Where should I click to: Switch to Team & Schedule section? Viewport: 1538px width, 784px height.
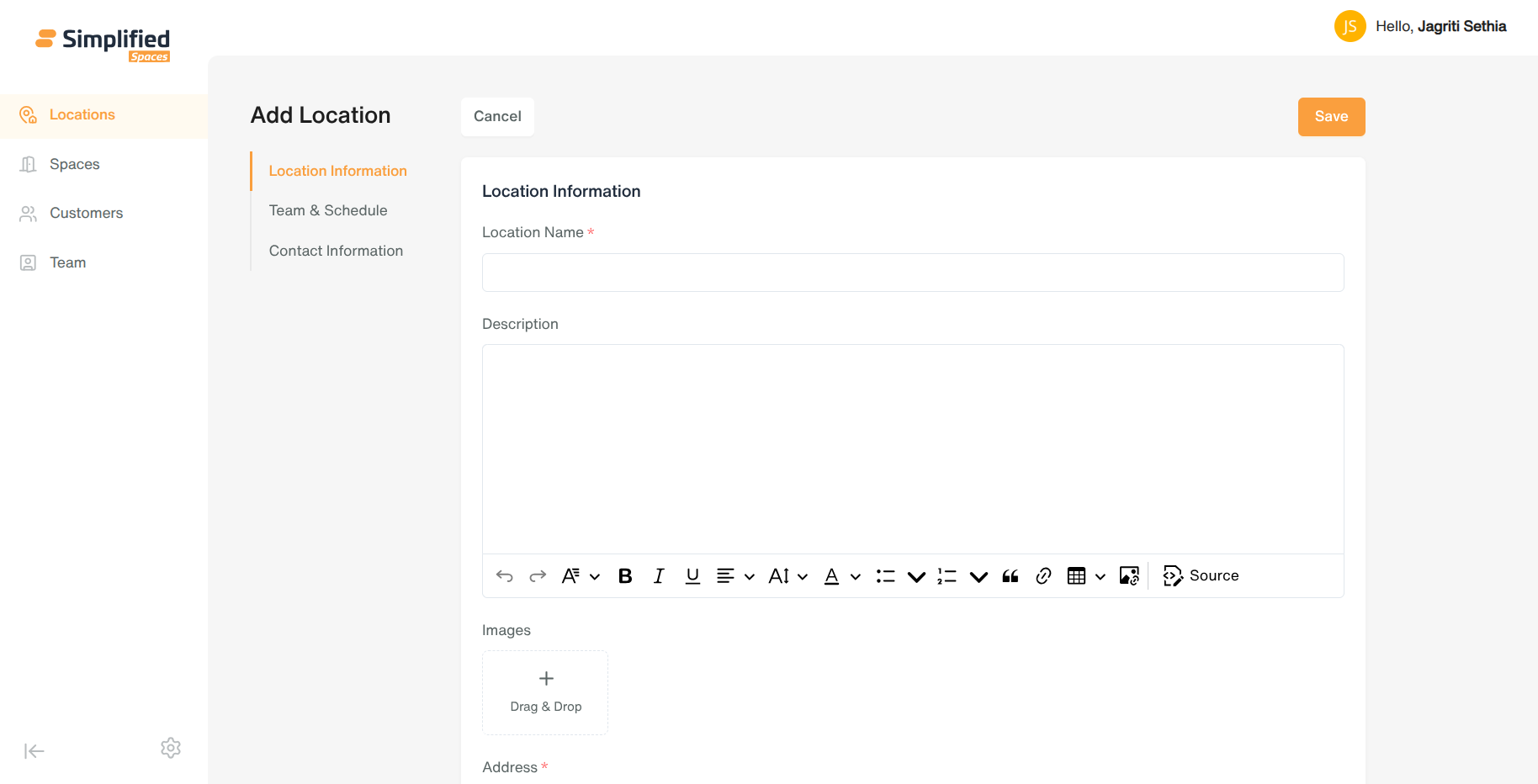[x=328, y=210]
